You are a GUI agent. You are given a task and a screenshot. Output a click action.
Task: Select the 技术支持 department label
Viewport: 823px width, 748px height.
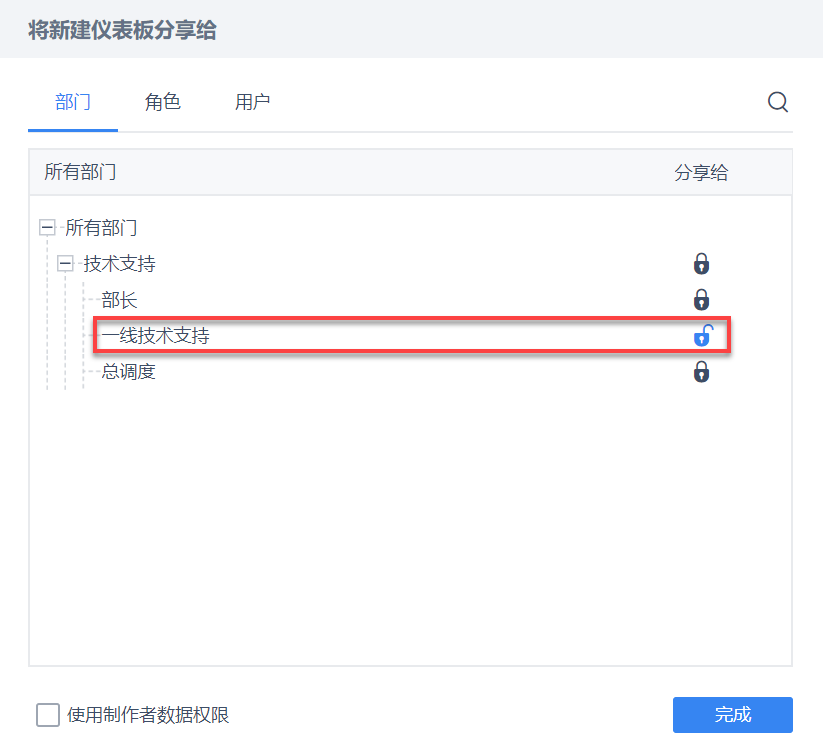tap(119, 264)
